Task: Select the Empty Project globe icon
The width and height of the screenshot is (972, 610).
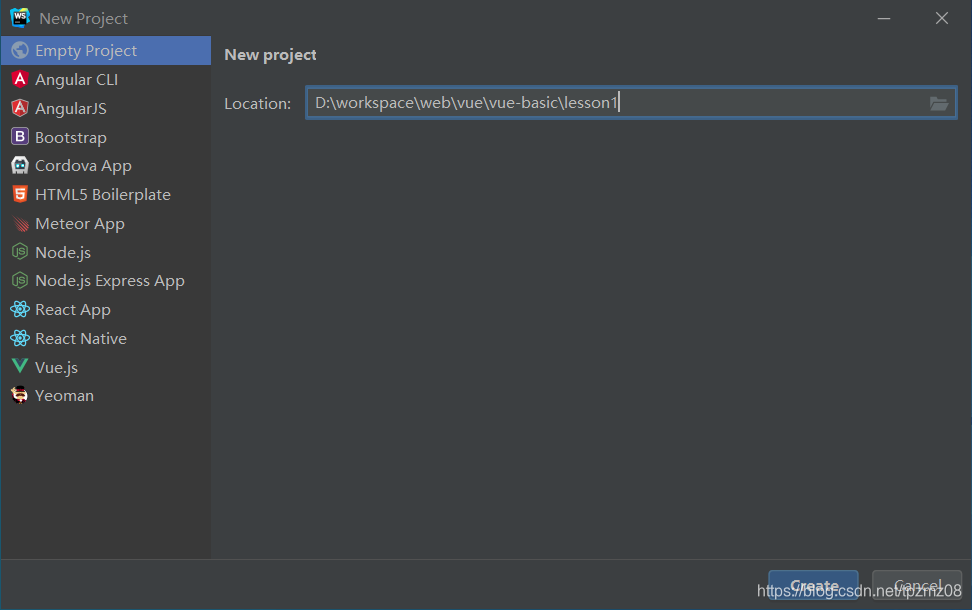Action: point(20,50)
